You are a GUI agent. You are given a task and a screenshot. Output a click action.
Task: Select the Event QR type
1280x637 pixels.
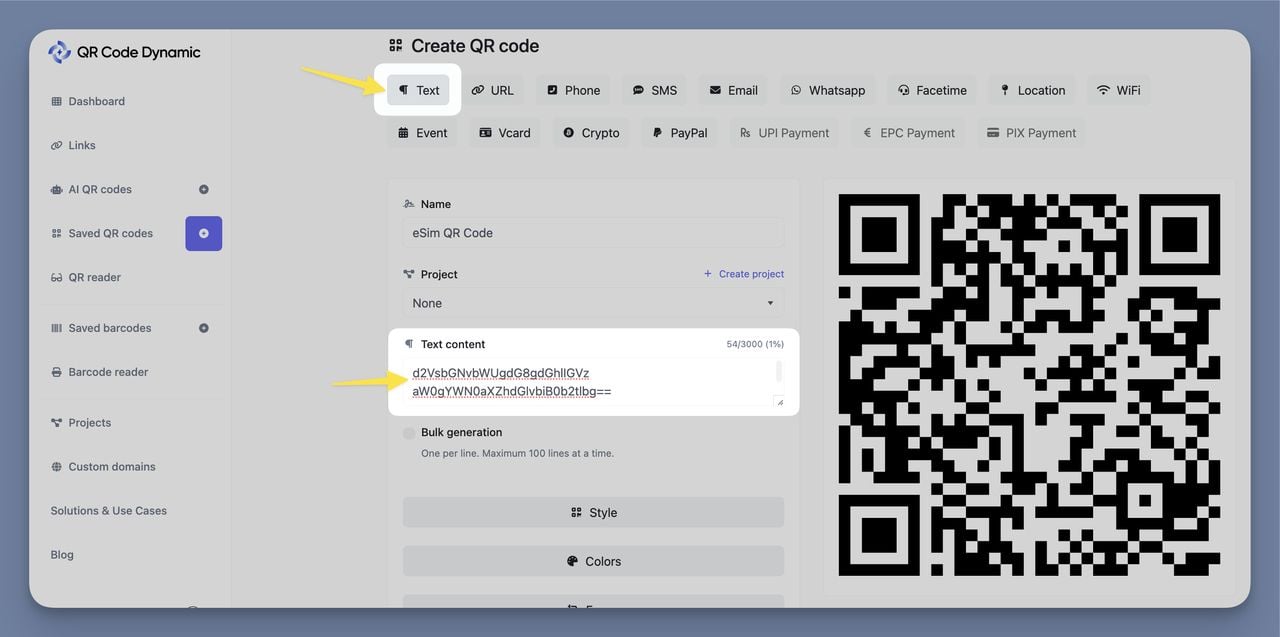(x=422, y=133)
